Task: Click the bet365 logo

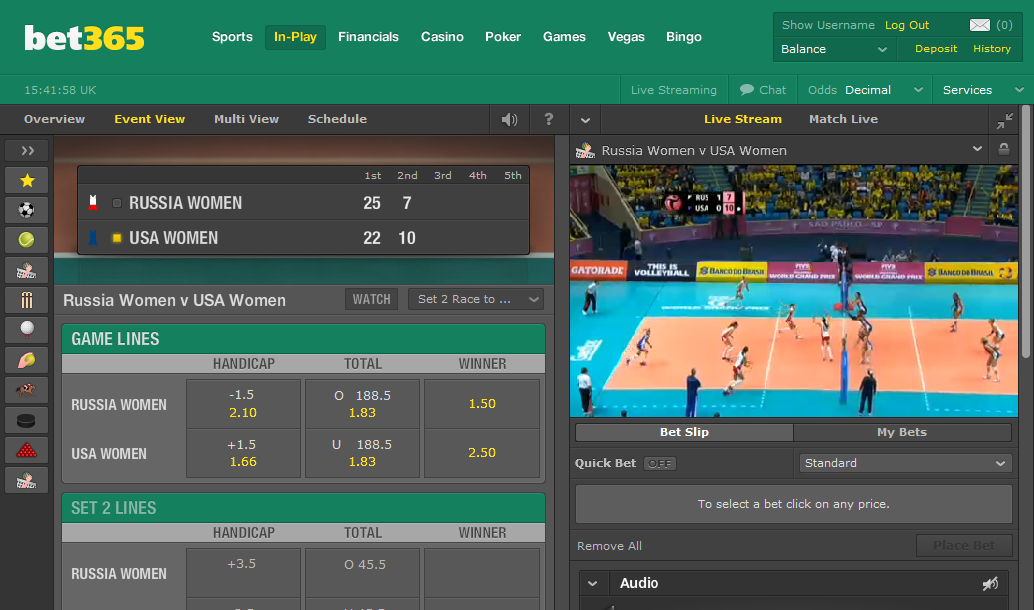Action: (84, 38)
